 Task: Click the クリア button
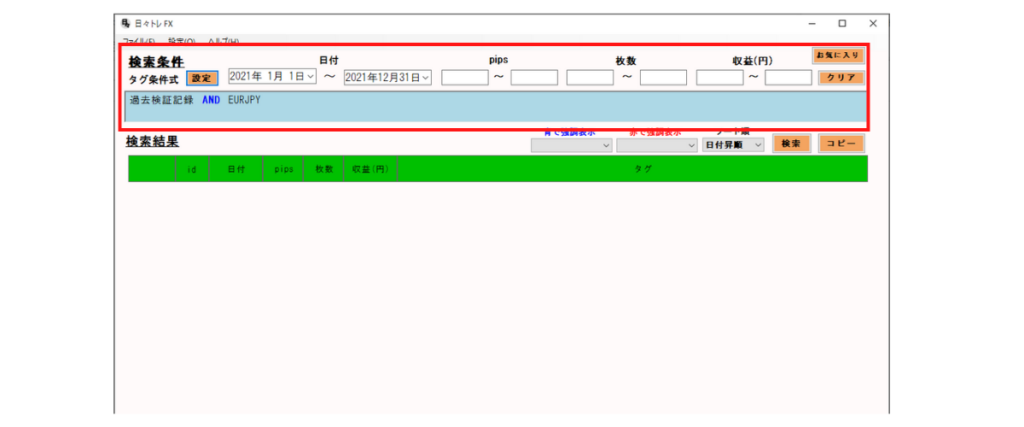(x=841, y=78)
